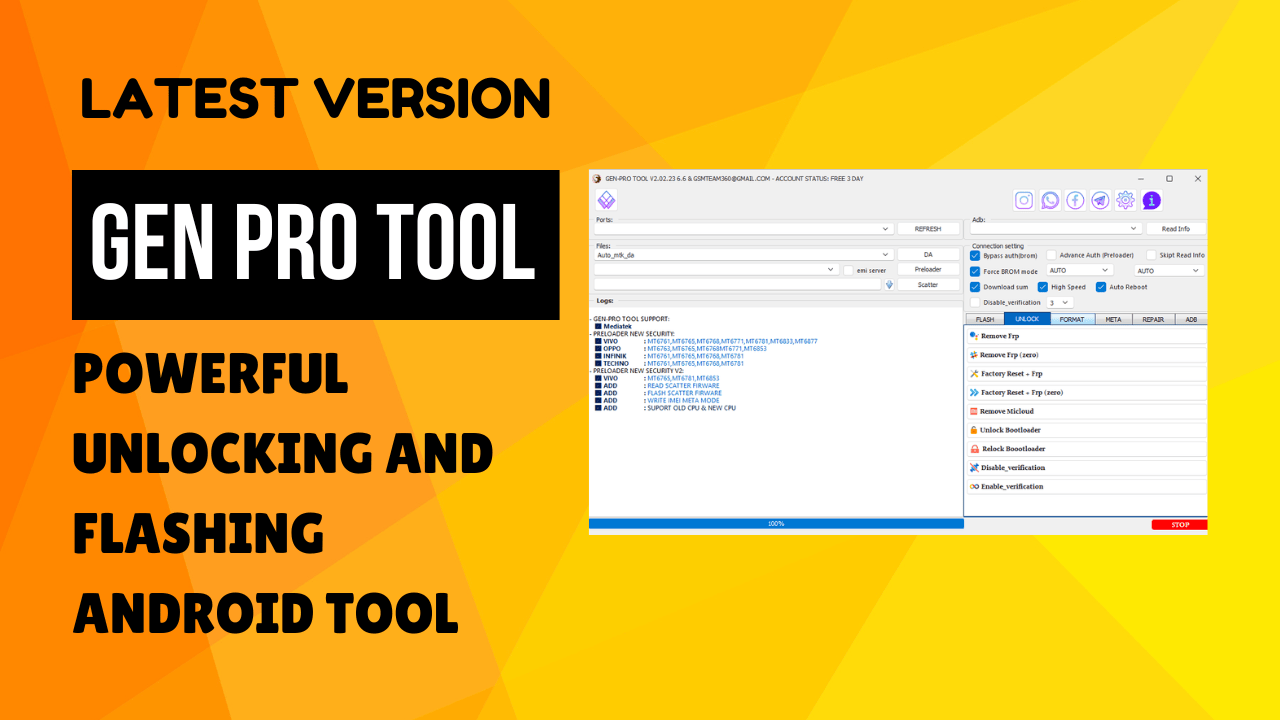Open the far-right AUTO dropdown
This screenshot has width=1280, height=720.
point(1168,270)
